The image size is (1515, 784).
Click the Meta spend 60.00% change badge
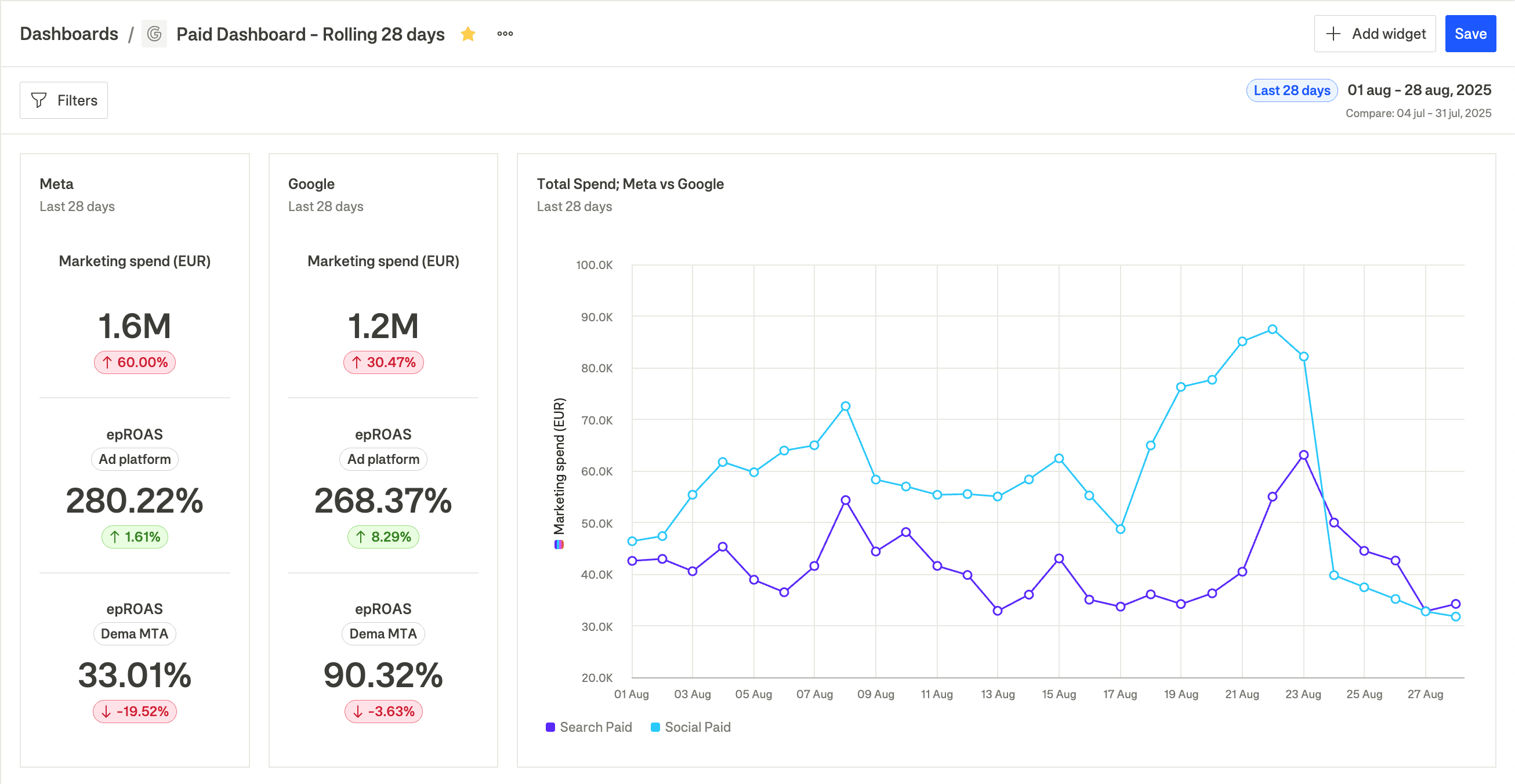[x=135, y=362]
